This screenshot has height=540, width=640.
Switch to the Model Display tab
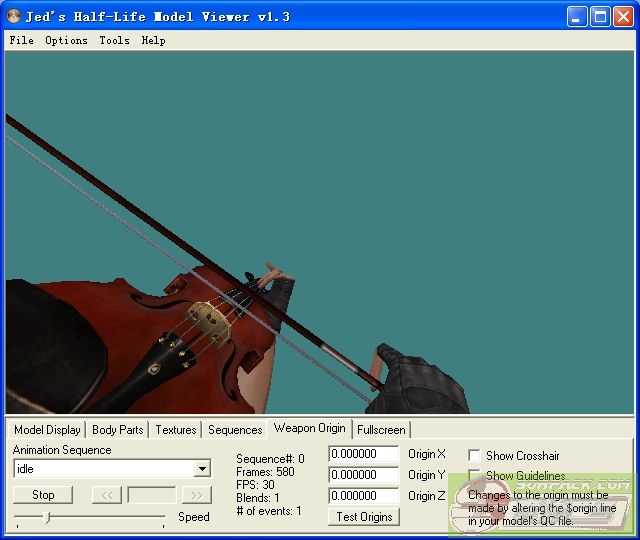point(47,430)
